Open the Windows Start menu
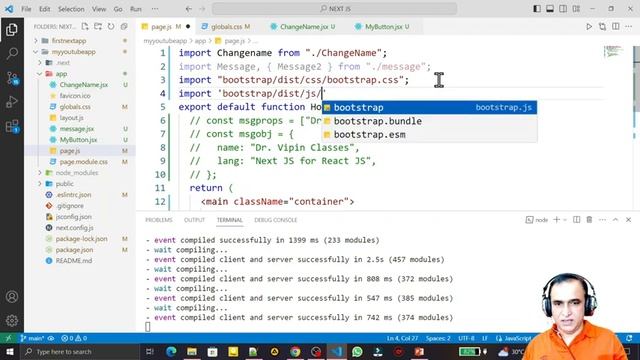The width and height of the screenshot is (640, 360). pyautogui.click(x=10, y=351)
